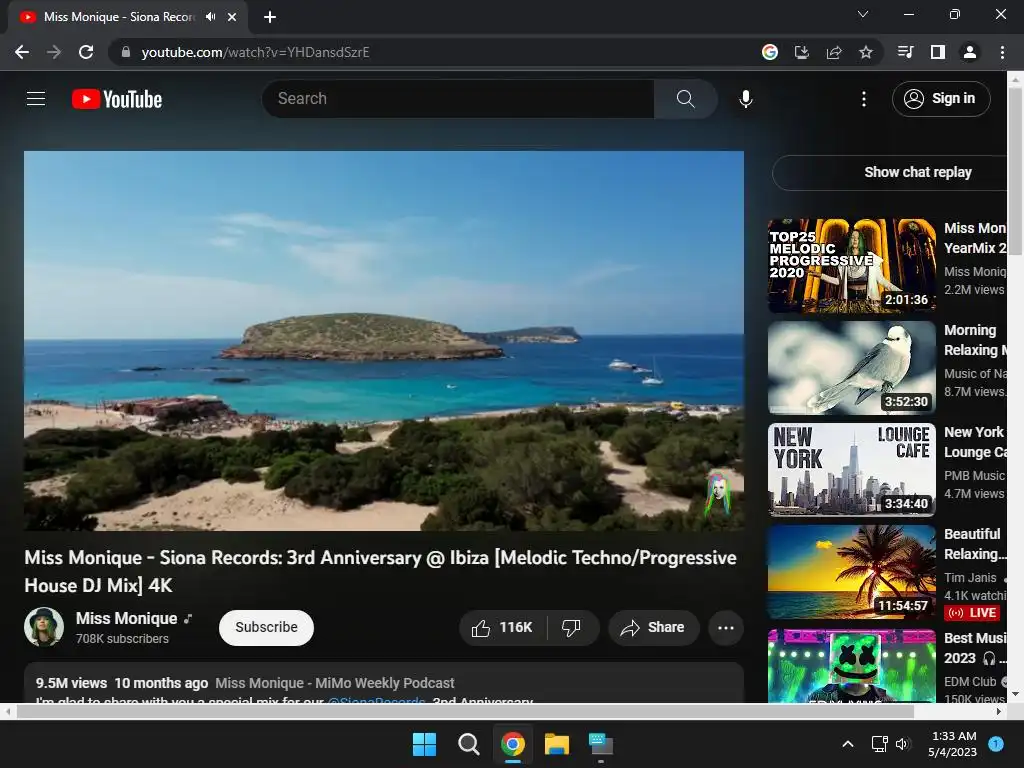Open volume control in system tray

[x=902, y=744]
